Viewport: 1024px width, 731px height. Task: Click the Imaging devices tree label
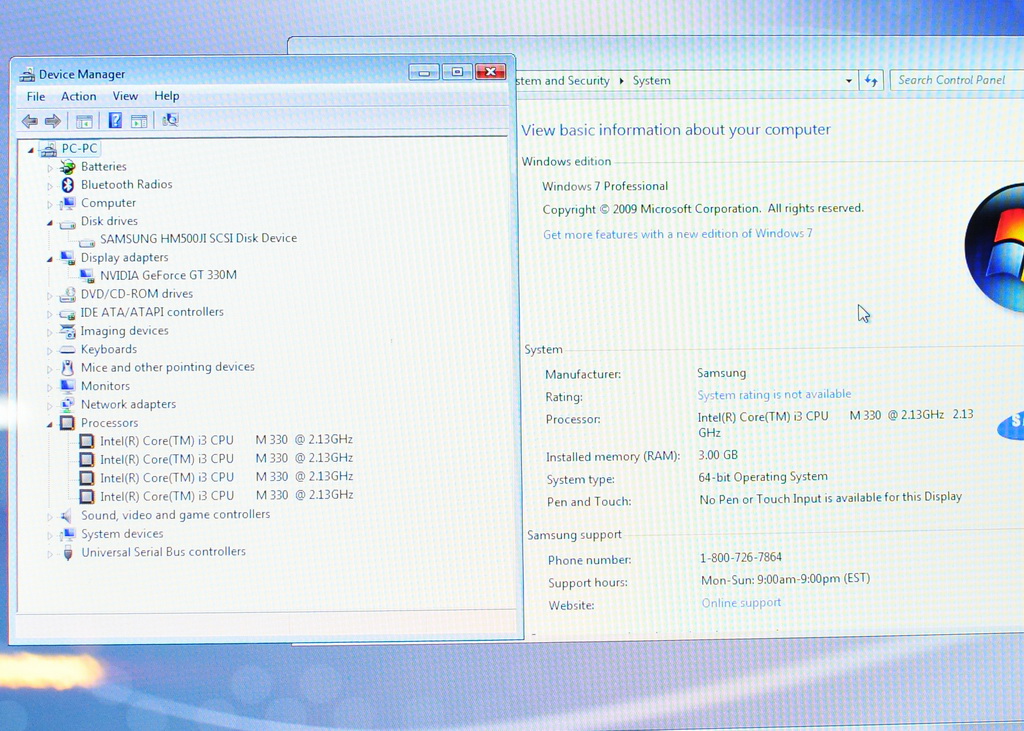point(125,331)
